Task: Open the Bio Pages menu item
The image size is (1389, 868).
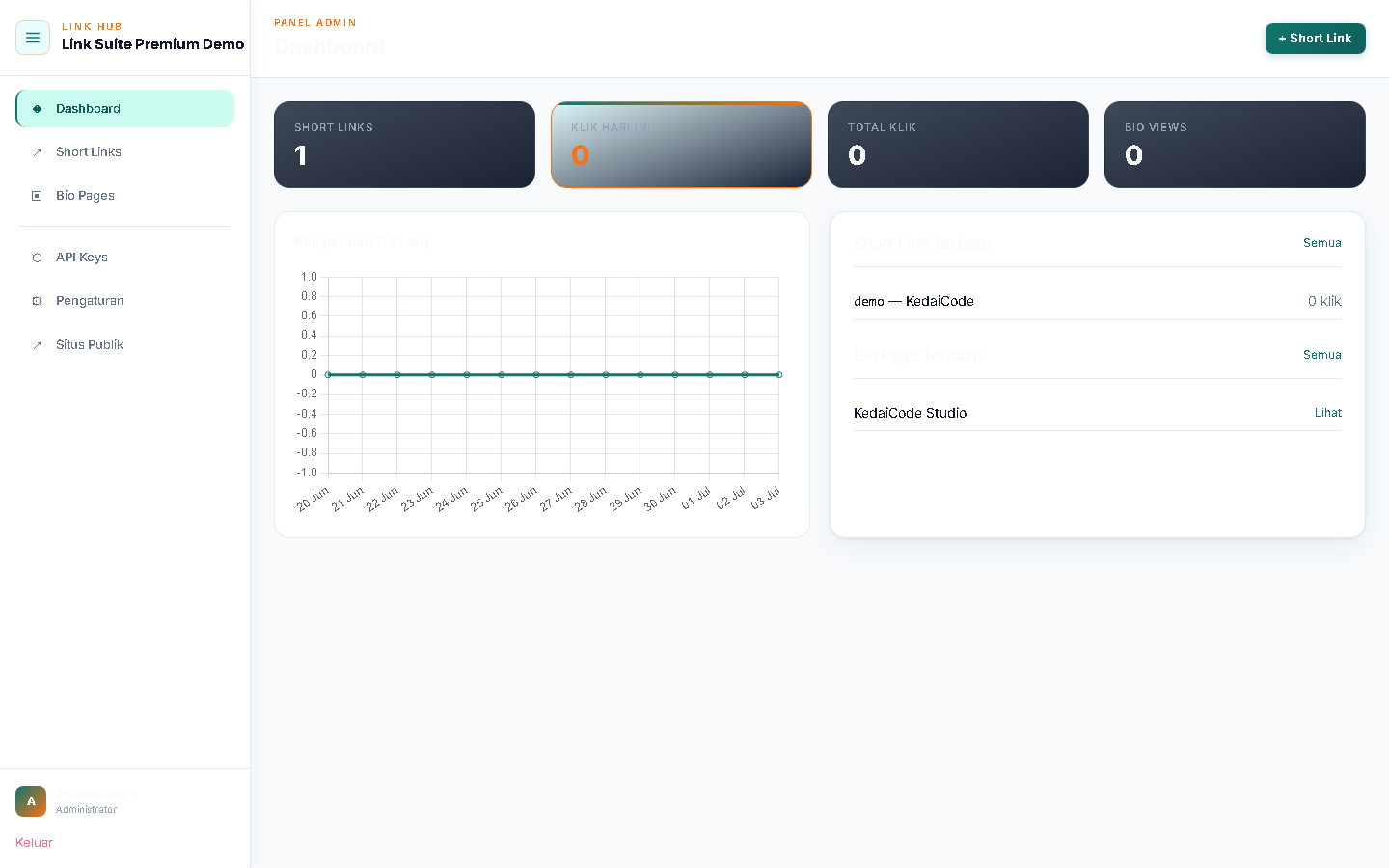Action: click(125, 196)
